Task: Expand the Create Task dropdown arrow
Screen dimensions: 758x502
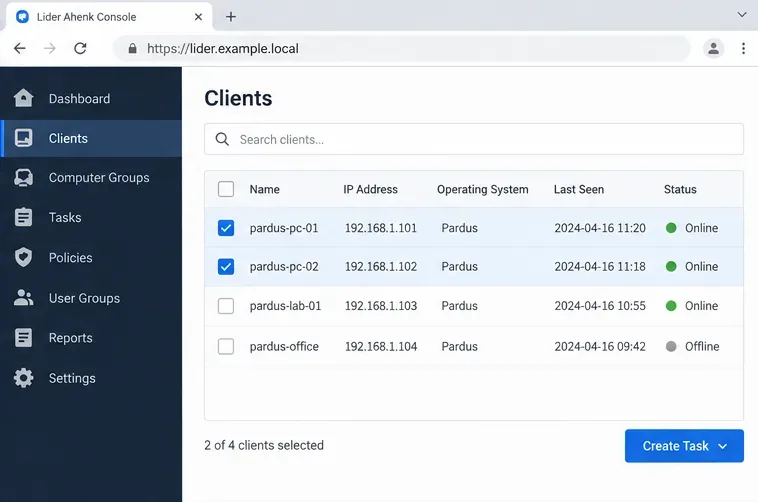Action: click(723, 446)
